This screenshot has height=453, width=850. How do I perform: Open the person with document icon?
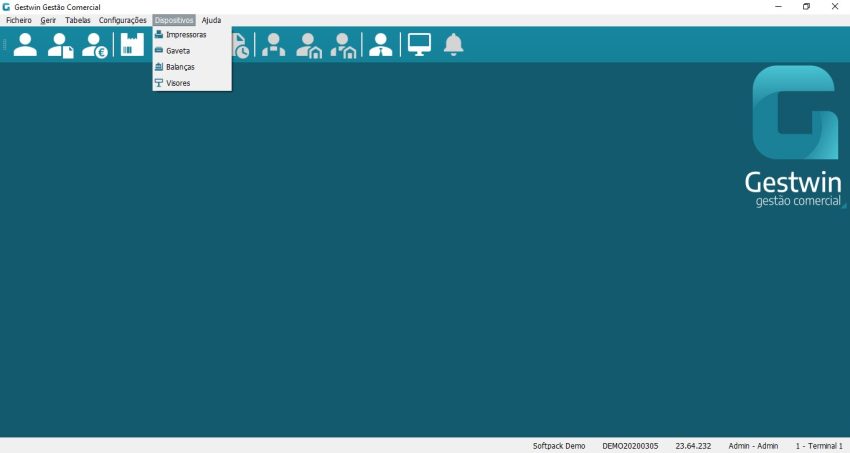click(61, 45)
